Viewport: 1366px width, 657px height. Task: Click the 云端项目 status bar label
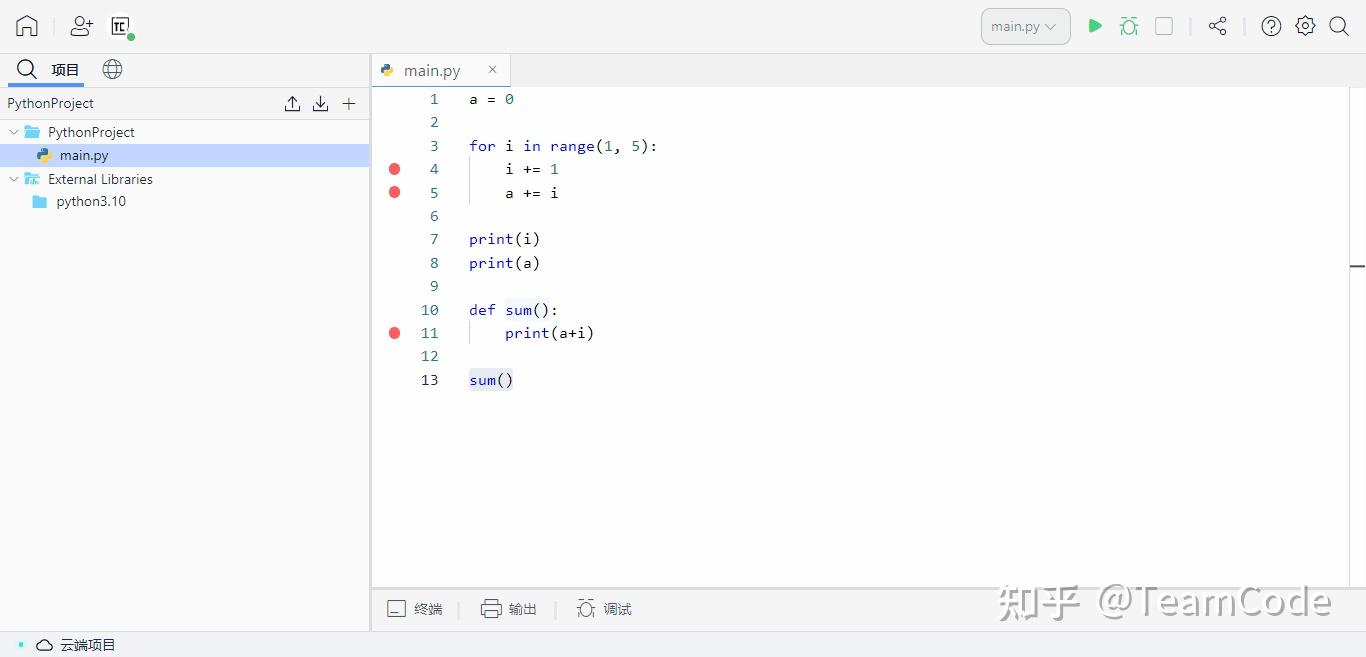pos(88,645)
